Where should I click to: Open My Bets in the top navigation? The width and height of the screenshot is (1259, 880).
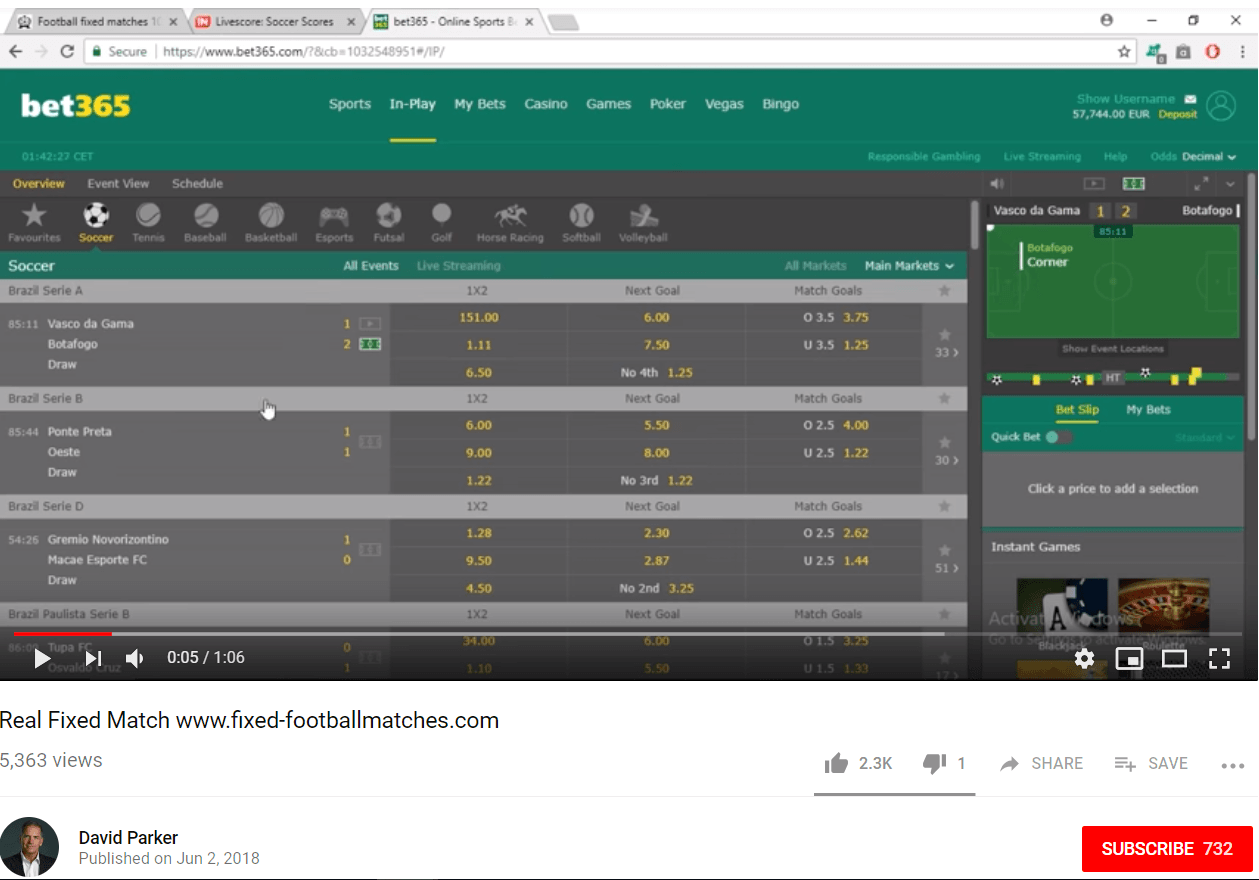pyautogui.click(x=480, y=104)
